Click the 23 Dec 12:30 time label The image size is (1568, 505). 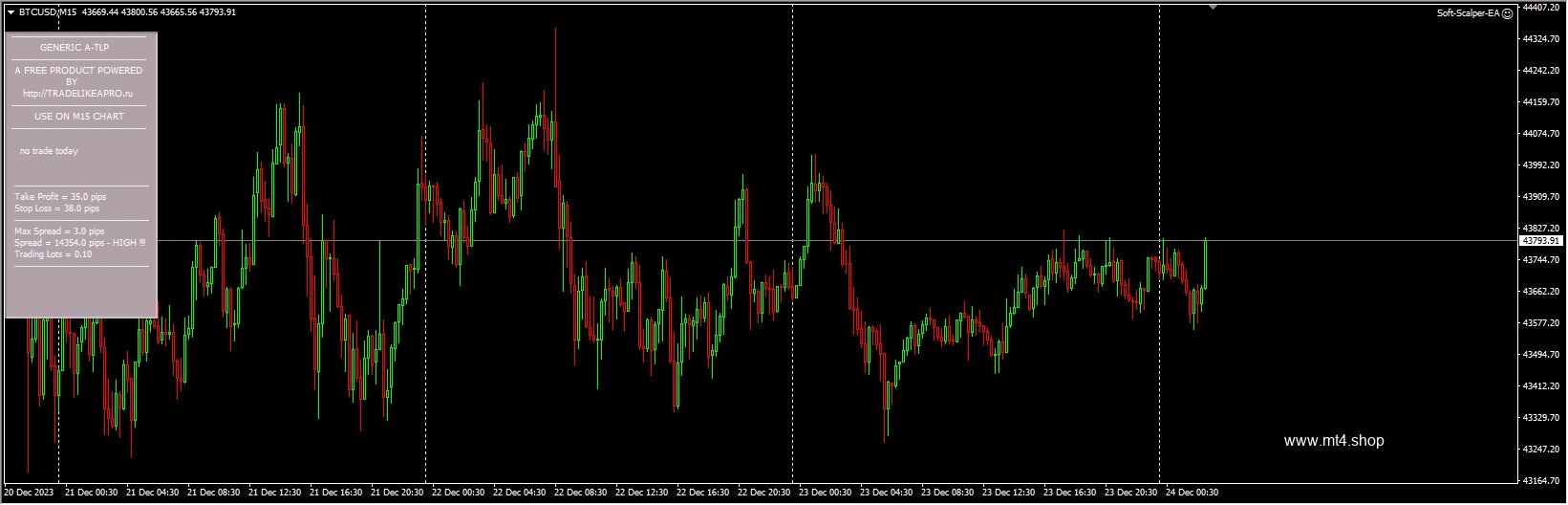[x=1009, y=494]
